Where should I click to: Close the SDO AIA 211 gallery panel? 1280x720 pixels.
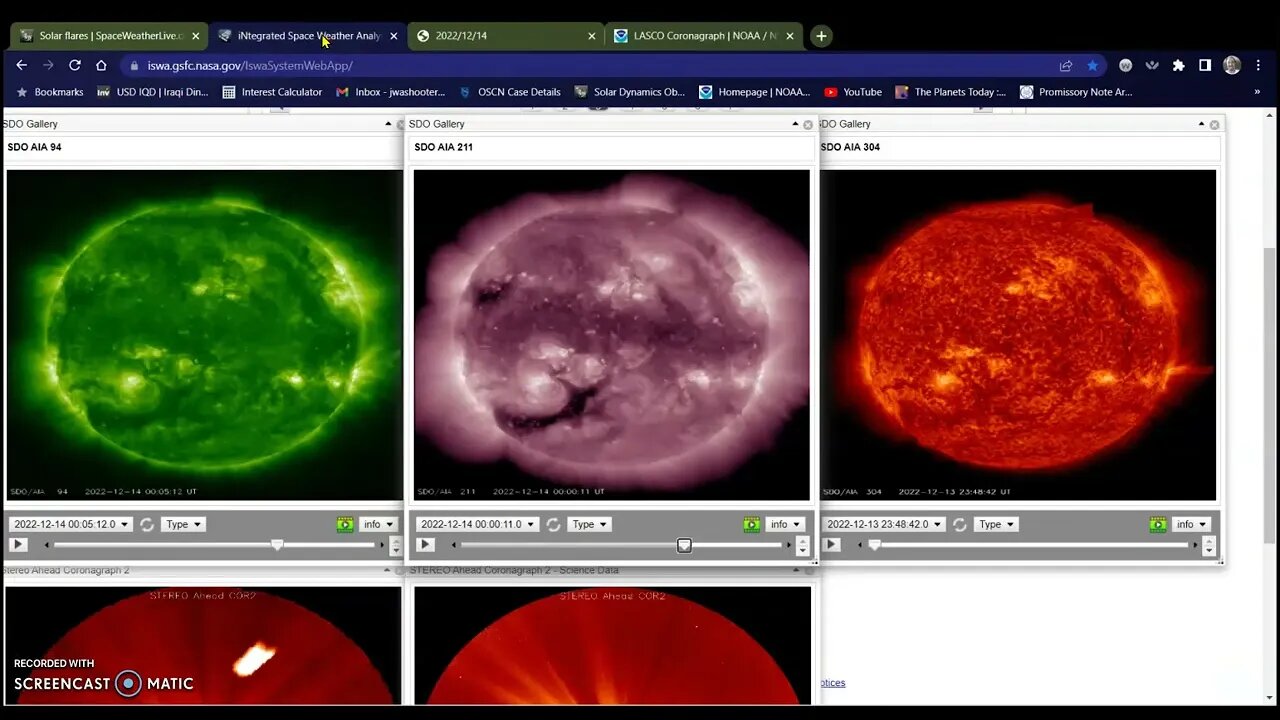pos(808,125)
